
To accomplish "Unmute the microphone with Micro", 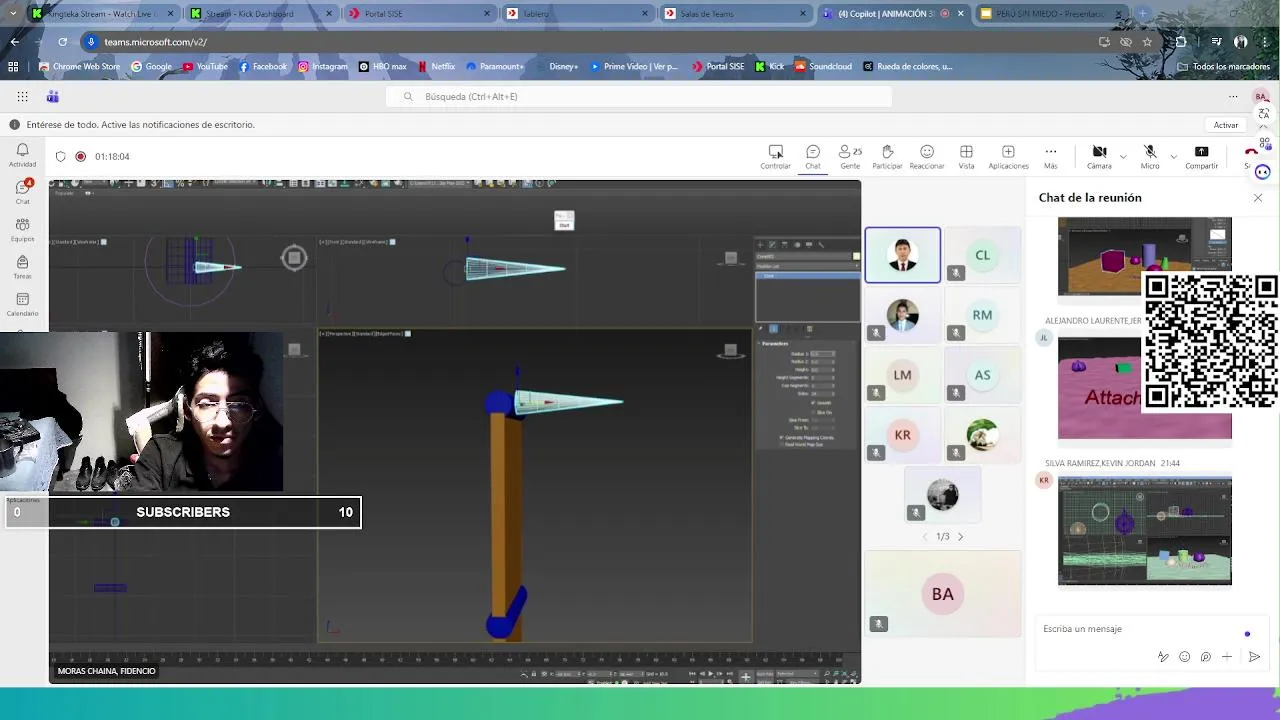I will (1150, 156).
